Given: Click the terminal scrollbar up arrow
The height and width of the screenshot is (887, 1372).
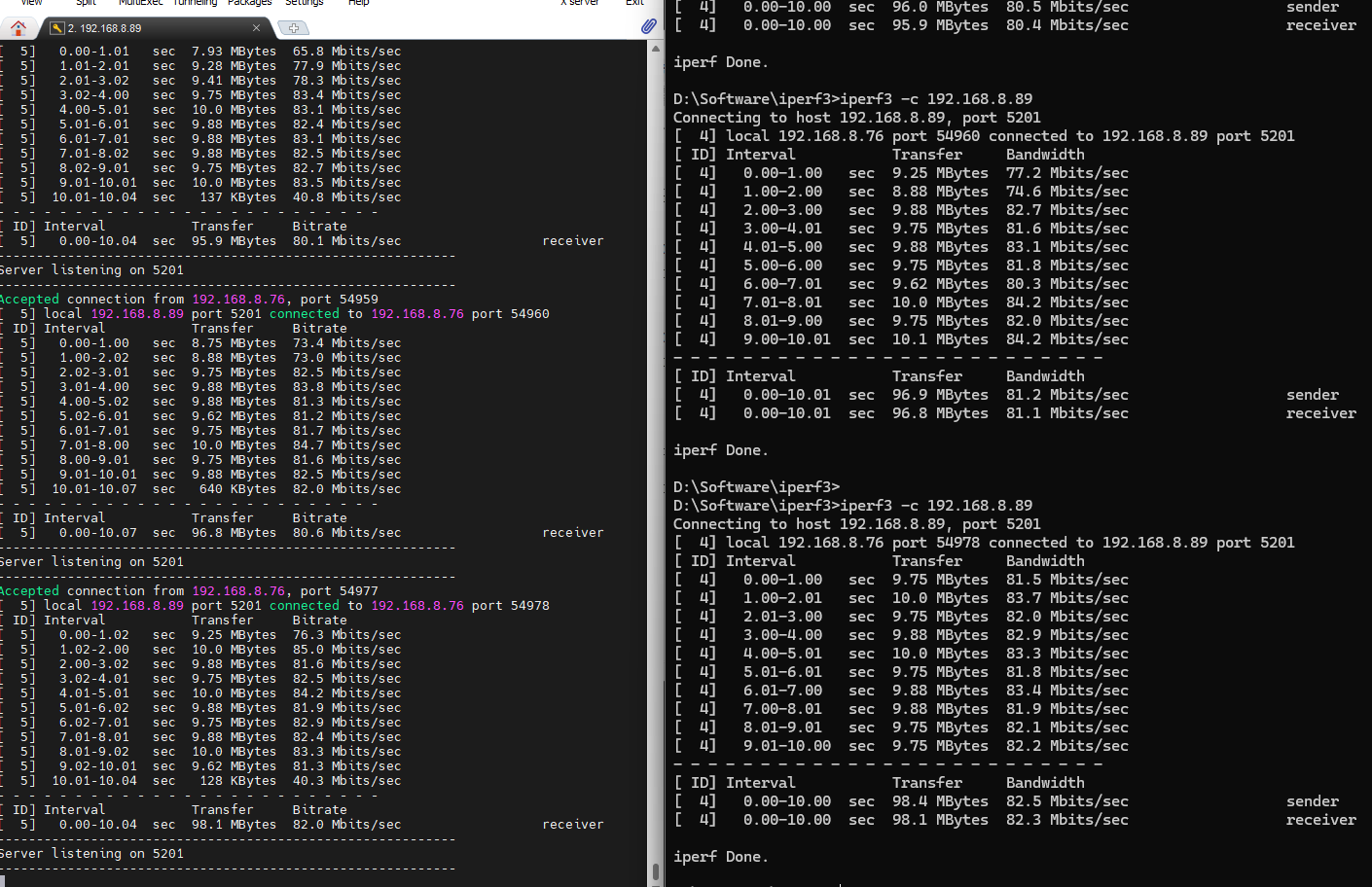Looking at the screenshot, I should [656, 48].
